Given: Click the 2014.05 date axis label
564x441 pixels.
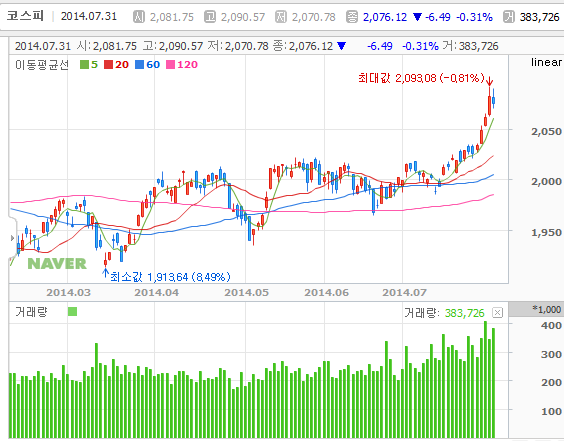Looking at the screenshot, I should (x=246, y=292).
